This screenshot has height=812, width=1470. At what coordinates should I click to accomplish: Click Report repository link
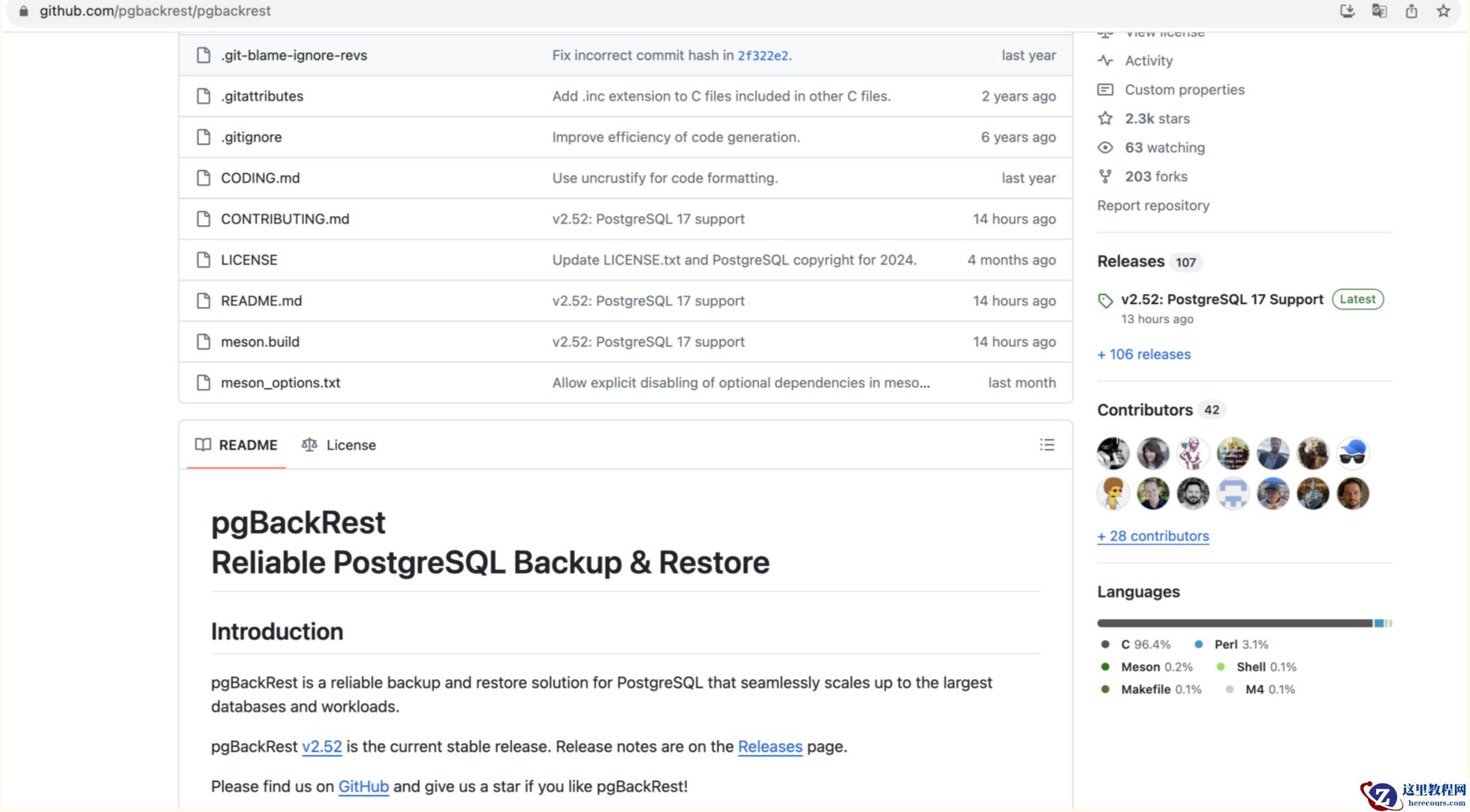coord(1152,206)
